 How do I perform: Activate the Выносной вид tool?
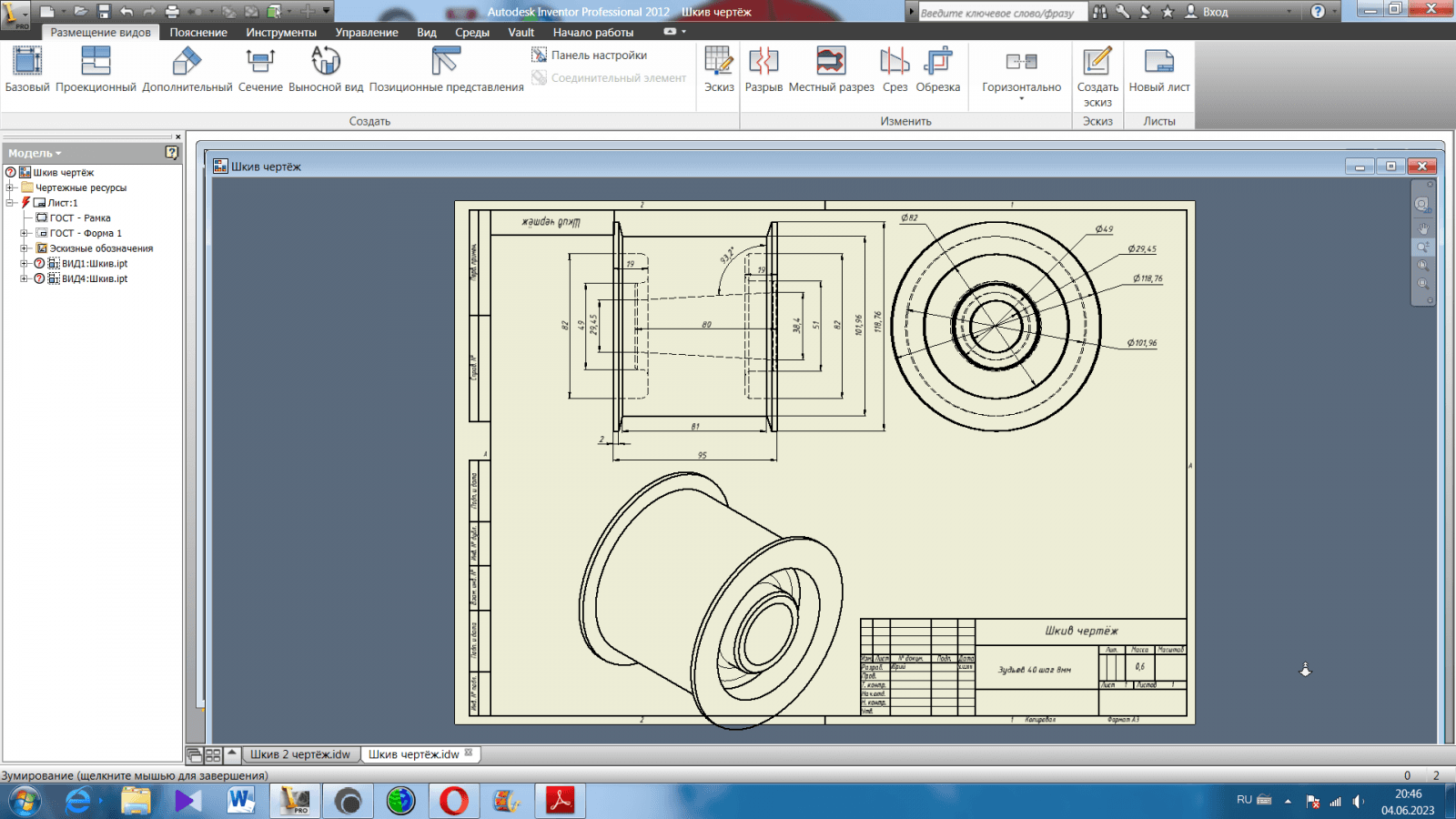[x=326, y=69]
